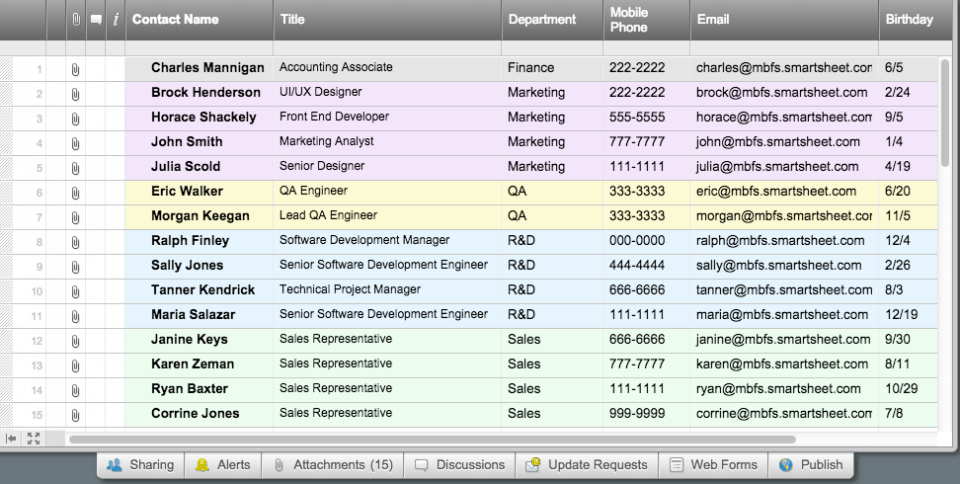Click the Discussions column header comment icon
Viewport: 960px width, 484px height.
pyautogui.click(x=96, y=20)
